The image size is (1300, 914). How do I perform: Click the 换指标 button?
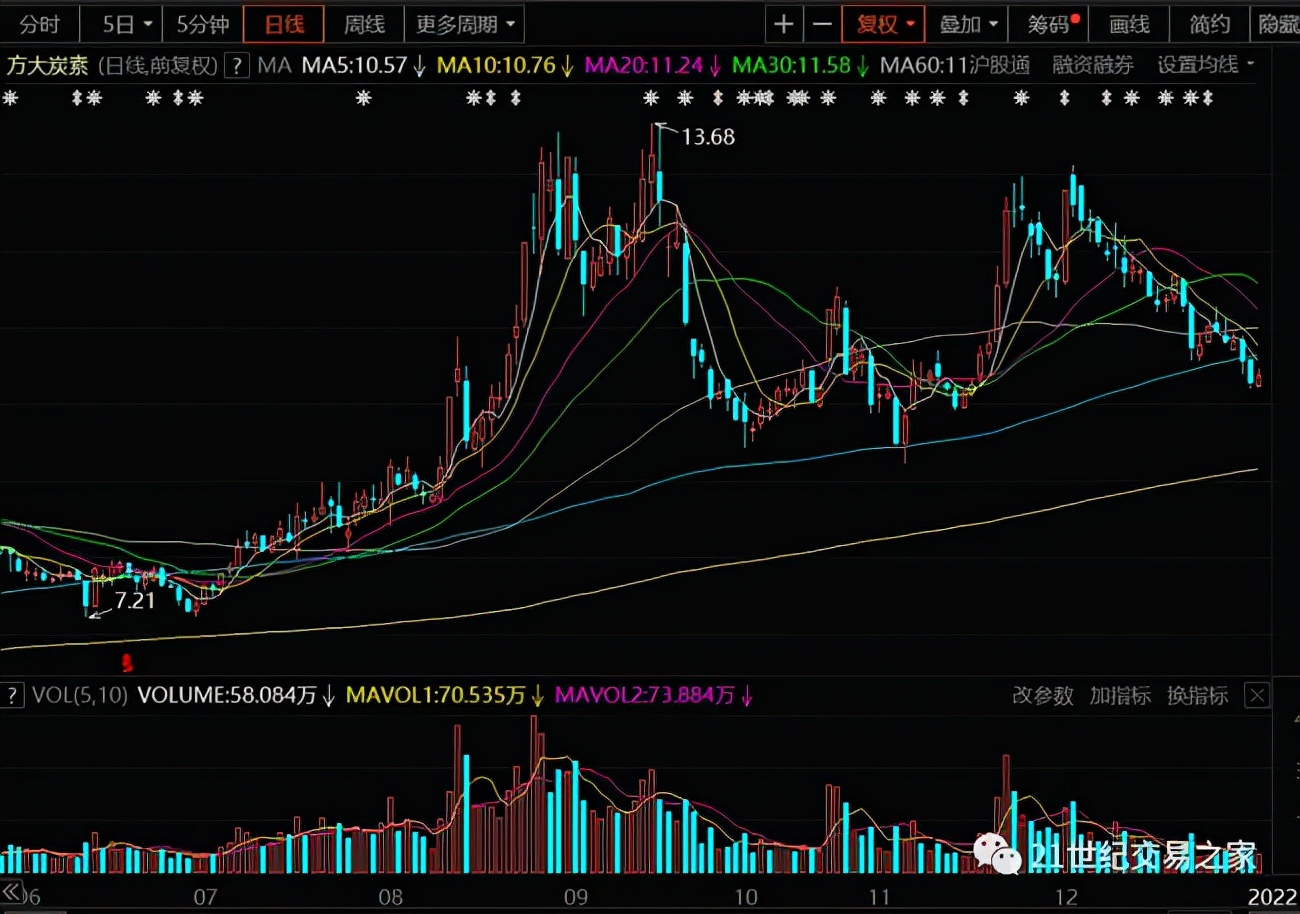(1197, 695)
